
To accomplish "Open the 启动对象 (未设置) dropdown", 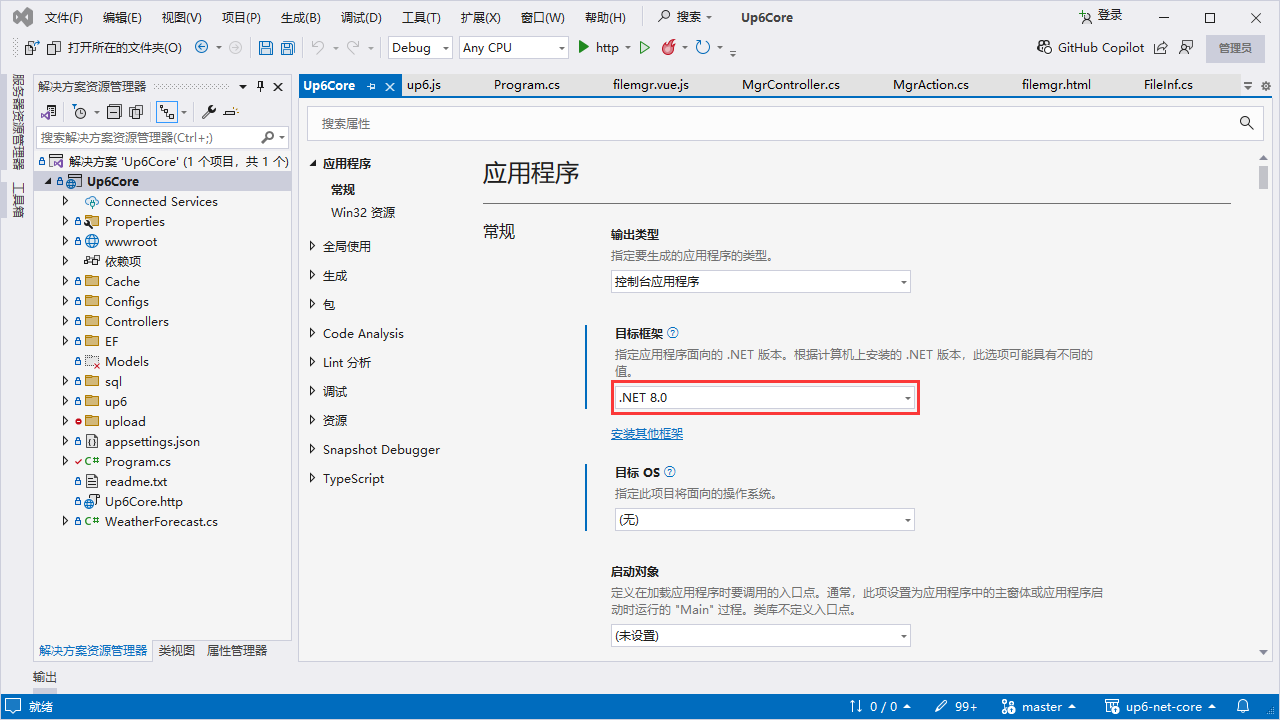I will tap(761, 635).
